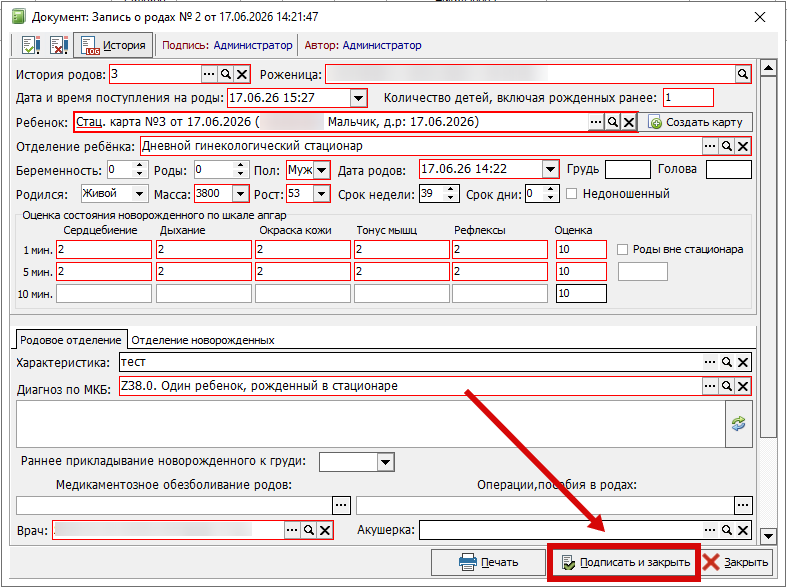
Task: Open the История log button
Action: 113,45
